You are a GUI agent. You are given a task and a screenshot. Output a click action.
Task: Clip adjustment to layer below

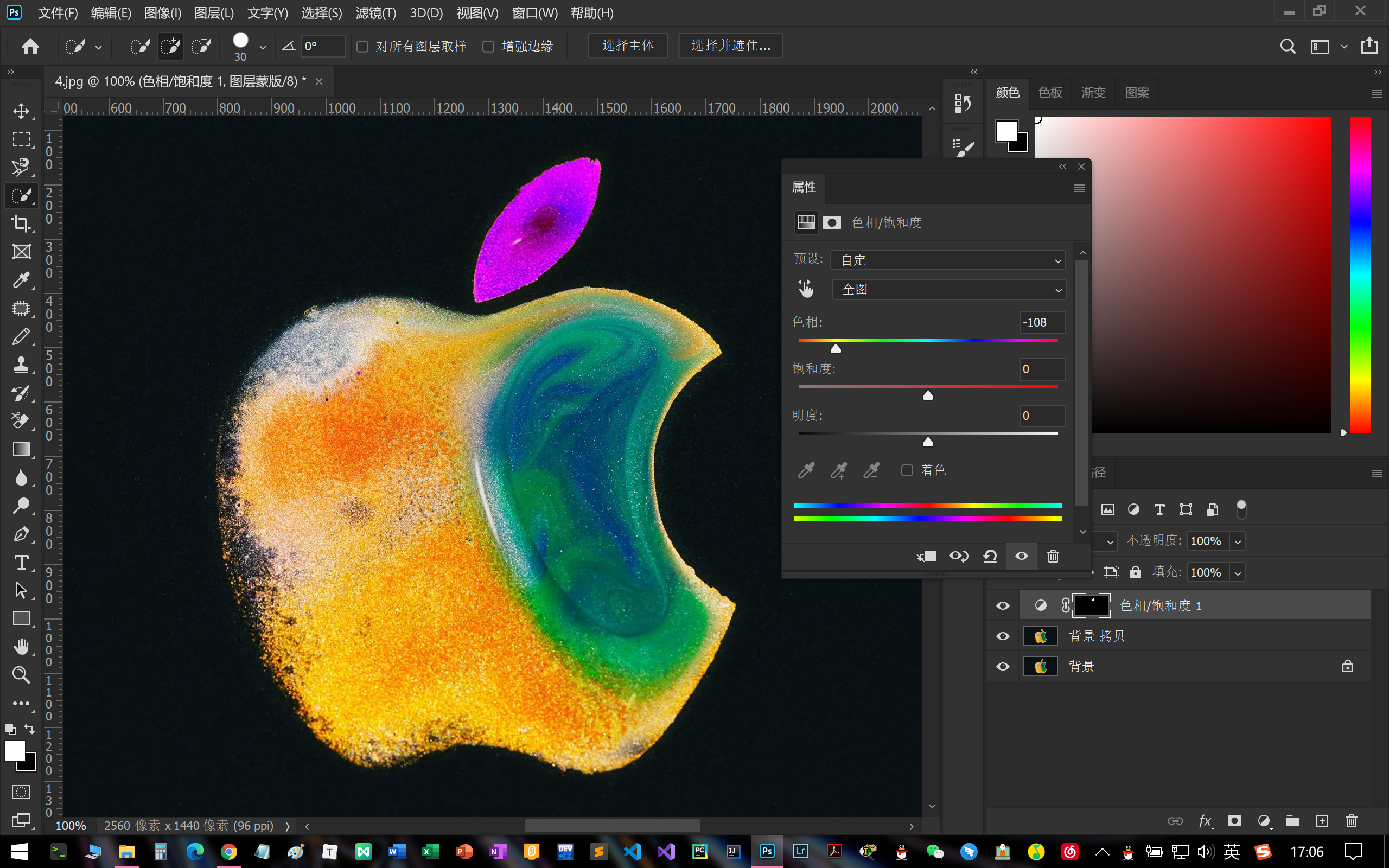pos(926,556)
